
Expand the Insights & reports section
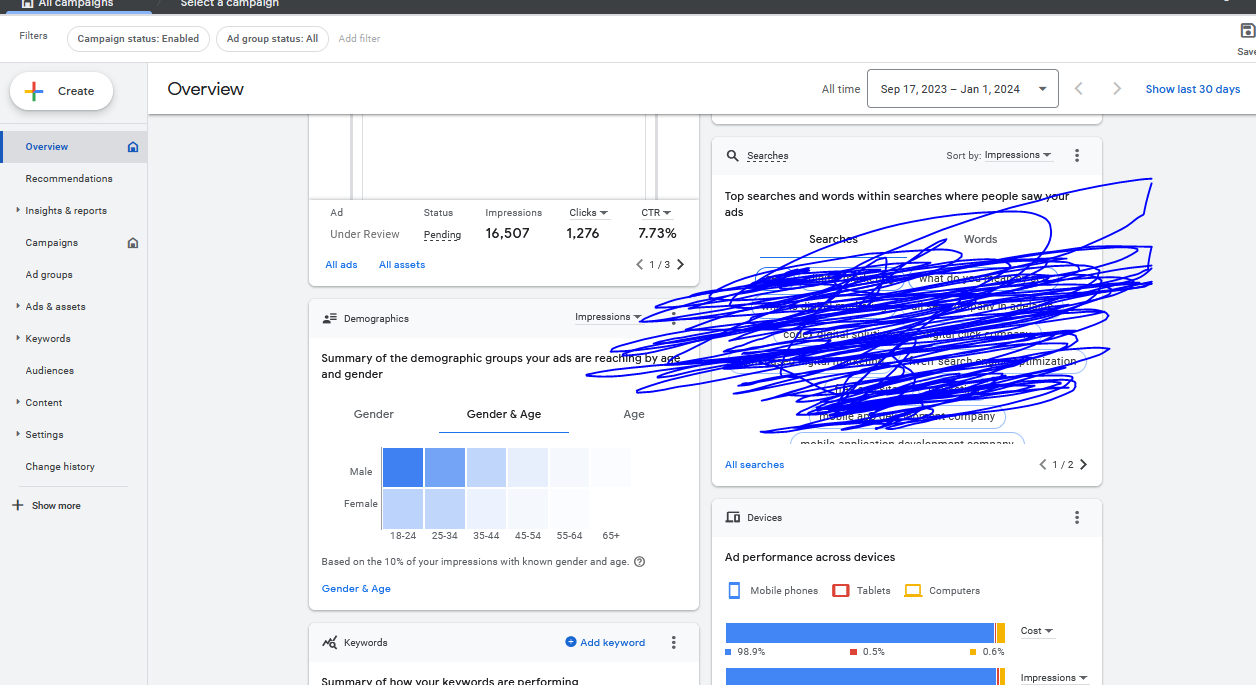click(18, 211)
